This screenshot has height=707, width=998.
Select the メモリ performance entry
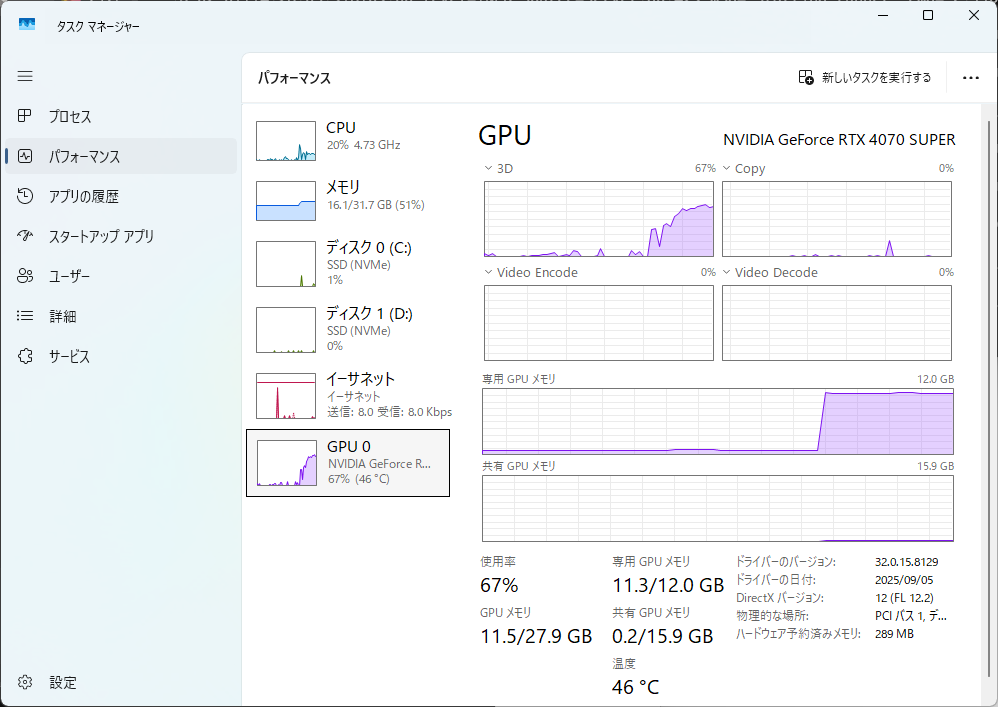click(286, 201)
